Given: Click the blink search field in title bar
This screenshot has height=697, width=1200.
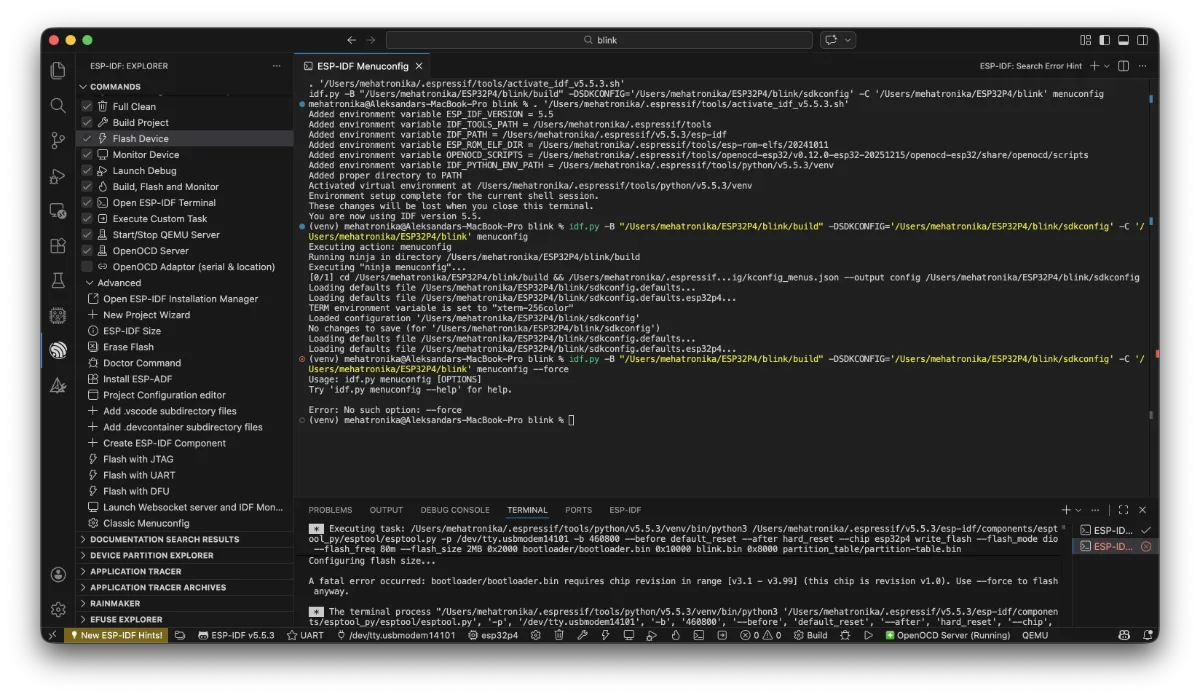Looking at the screenshot, I should pyautogui.click(x=600, y=40).
